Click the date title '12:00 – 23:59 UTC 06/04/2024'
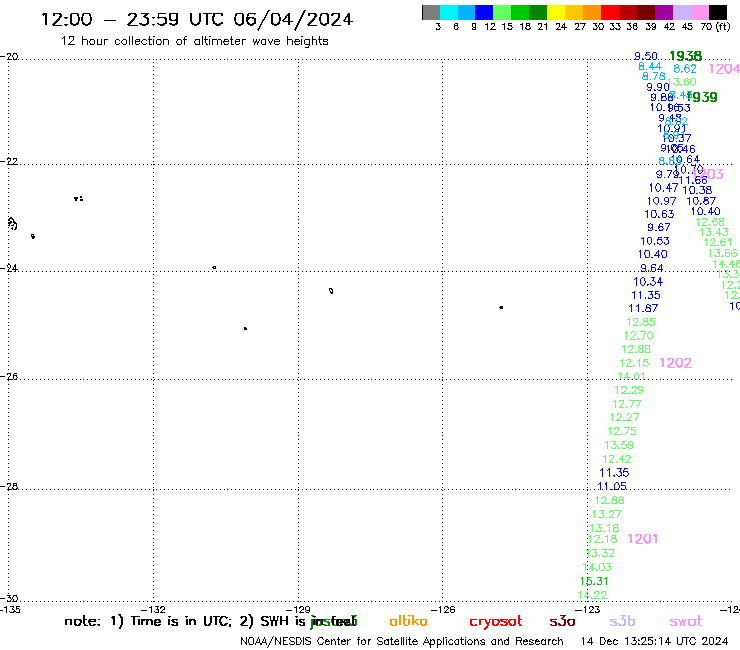Viewport: 740px width, 650px height. [x=197, y=19]
